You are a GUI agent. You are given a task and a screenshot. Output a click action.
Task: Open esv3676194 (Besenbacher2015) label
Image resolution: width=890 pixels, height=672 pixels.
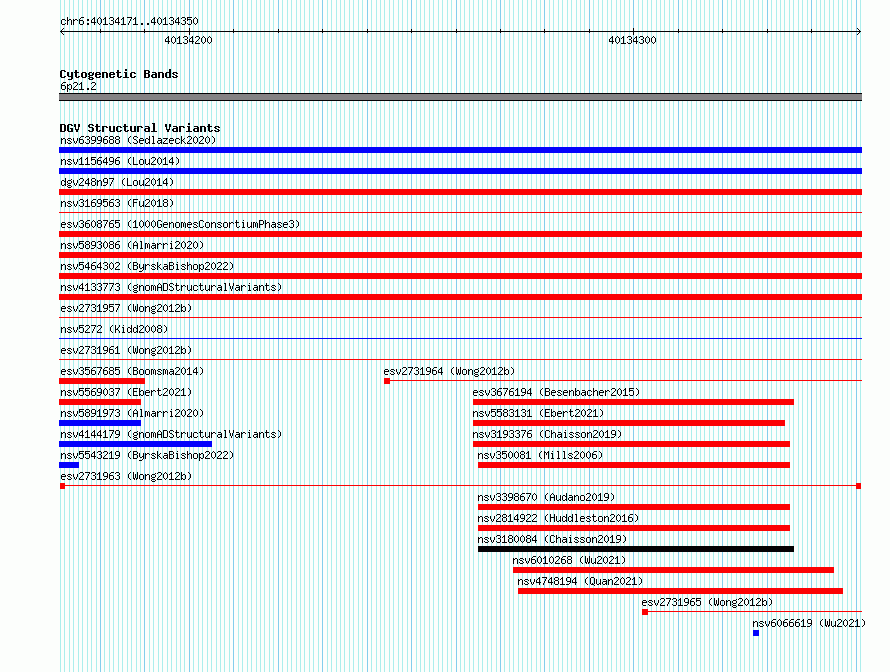(x=556, y=392)
